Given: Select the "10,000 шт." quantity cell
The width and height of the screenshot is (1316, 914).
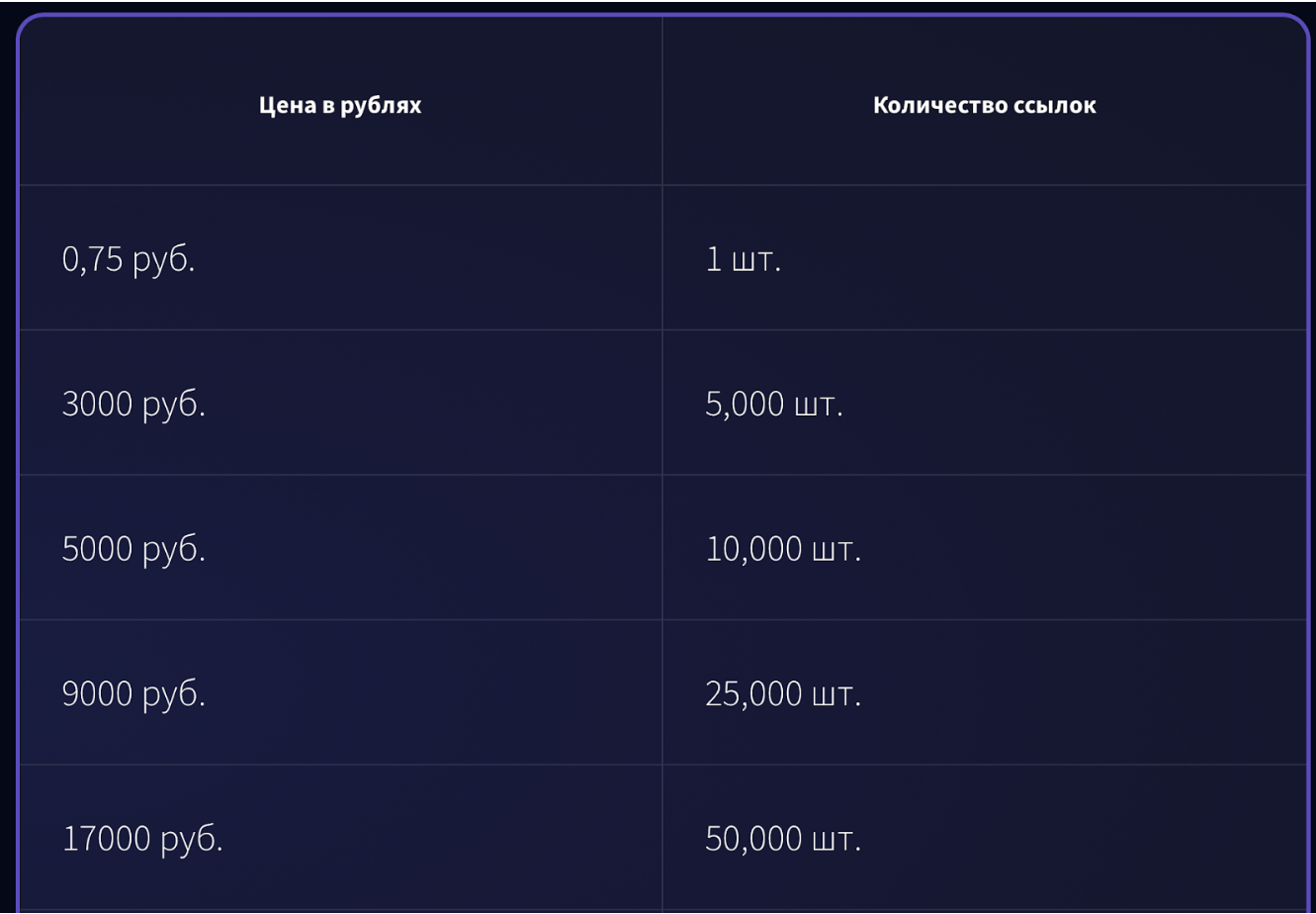Looking at the screenshot, I should tap(783, 549).
